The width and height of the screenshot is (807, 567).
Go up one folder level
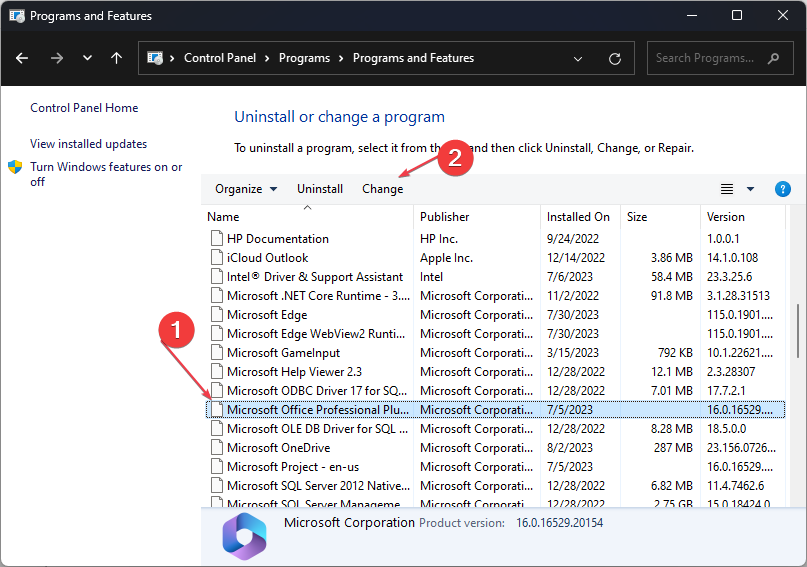[116, 58]
